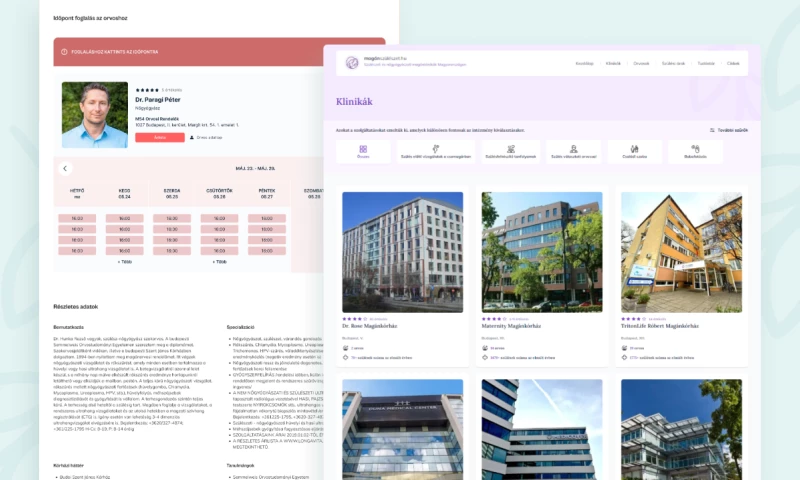Open Tudástár in the top navigation
800x480 pixels.
706,64
